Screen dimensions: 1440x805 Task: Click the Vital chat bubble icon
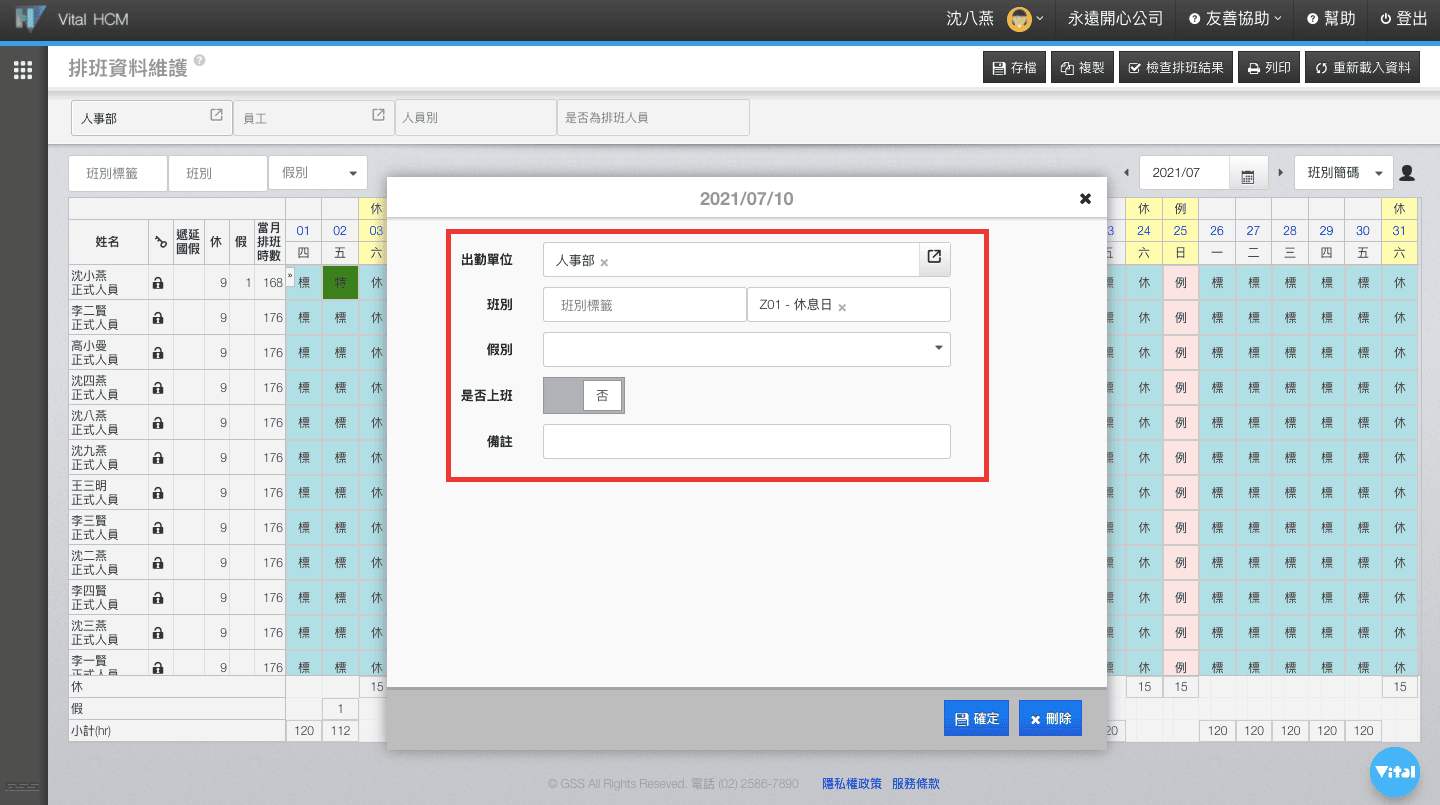[x=1394, y=772]
